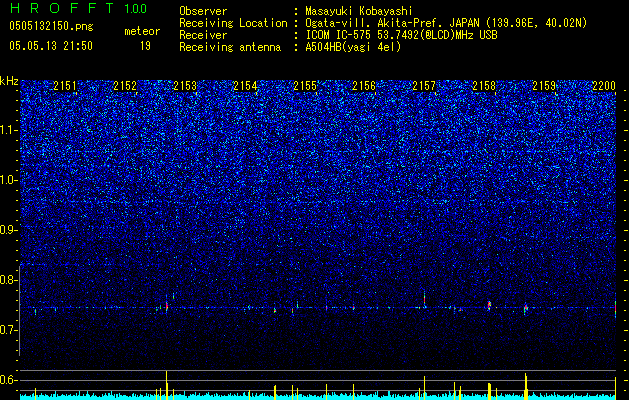The width and height of the screenshot is (629, 400).
Task: Click the Receiver label
Action: coord(203,35)
